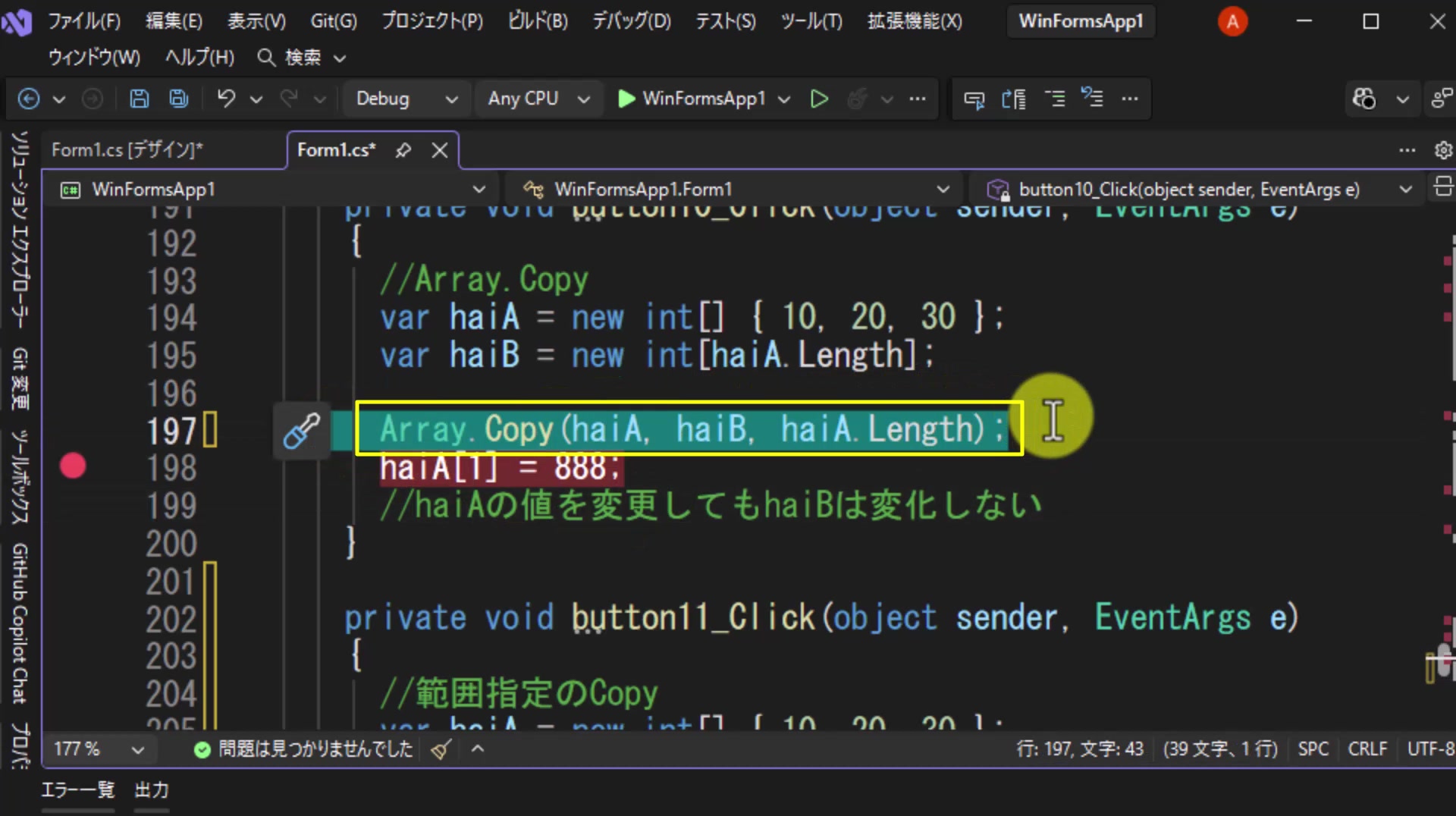Open the ツールボックス side tab
The image size is (1456, 816).
click(x=20, y=478)
